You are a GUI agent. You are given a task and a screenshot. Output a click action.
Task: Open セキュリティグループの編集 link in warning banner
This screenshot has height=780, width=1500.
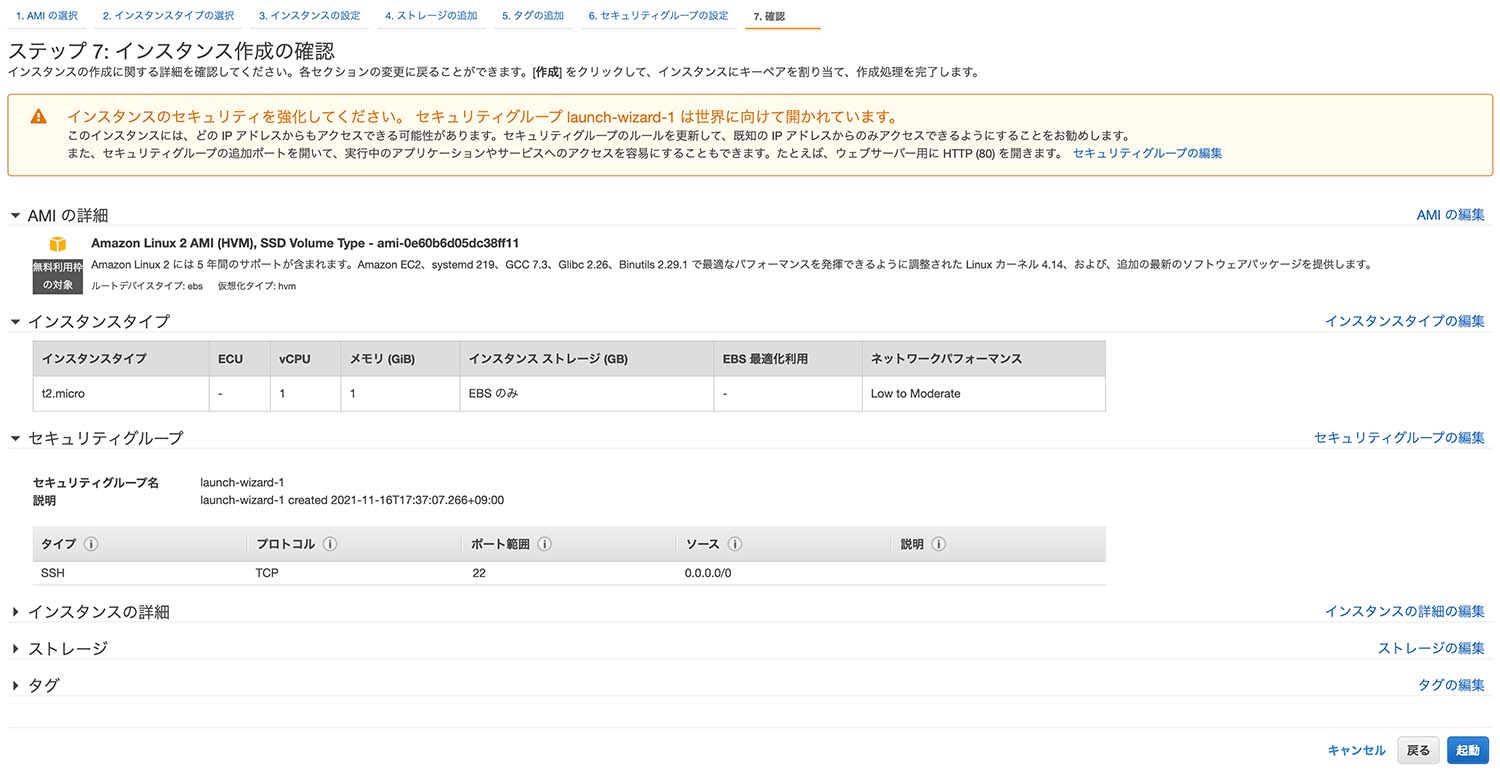(1147, 153)
